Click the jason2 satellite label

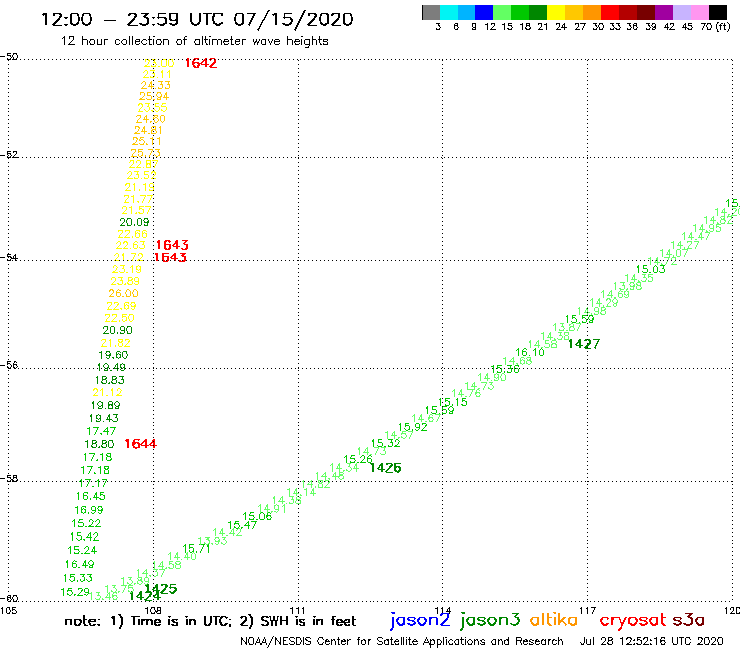click(420, 620)
